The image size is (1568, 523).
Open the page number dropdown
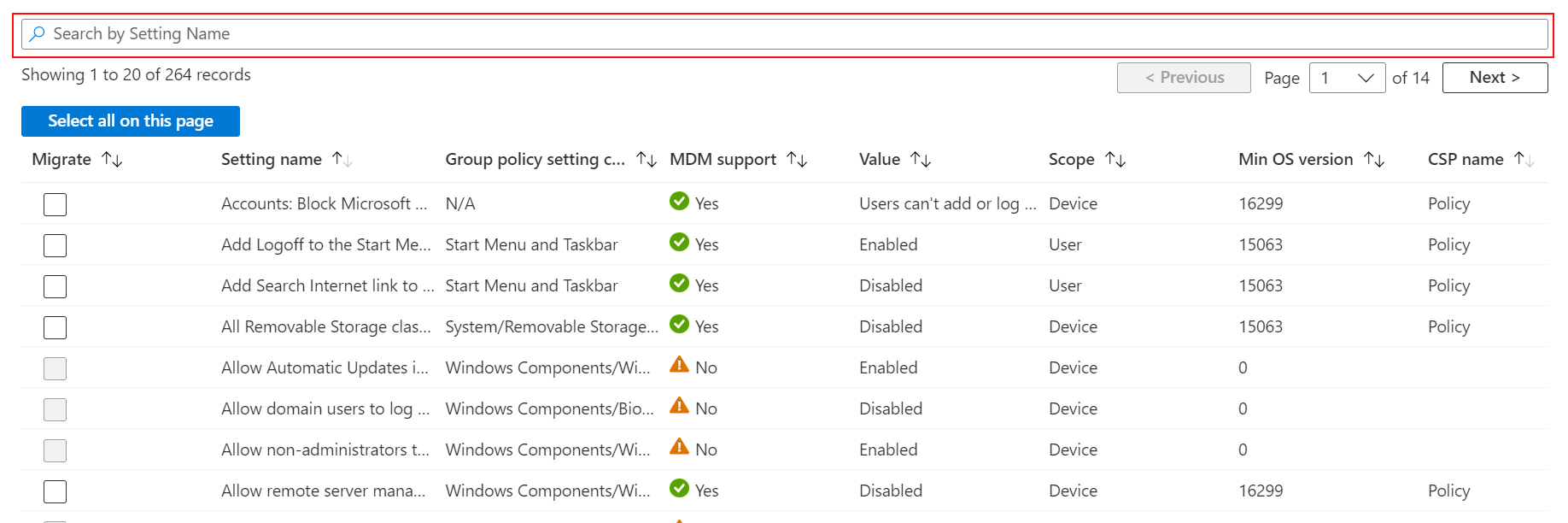(1347, 78)
